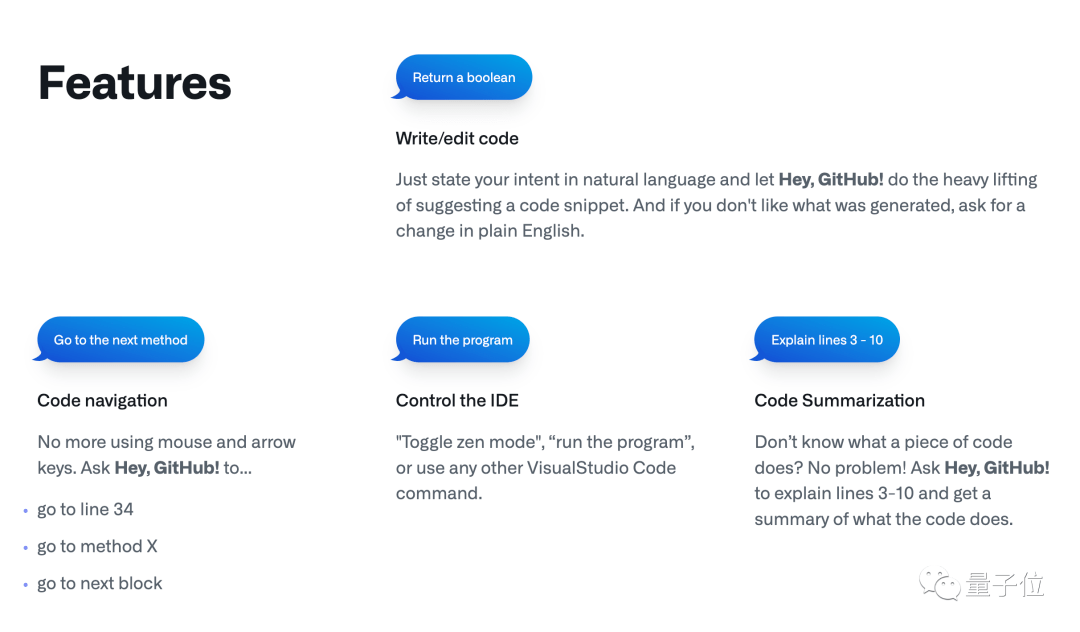Click the 量子位 watermark text
Image resolution: width=1080 pixels, height=632 pixels.
1005,584
